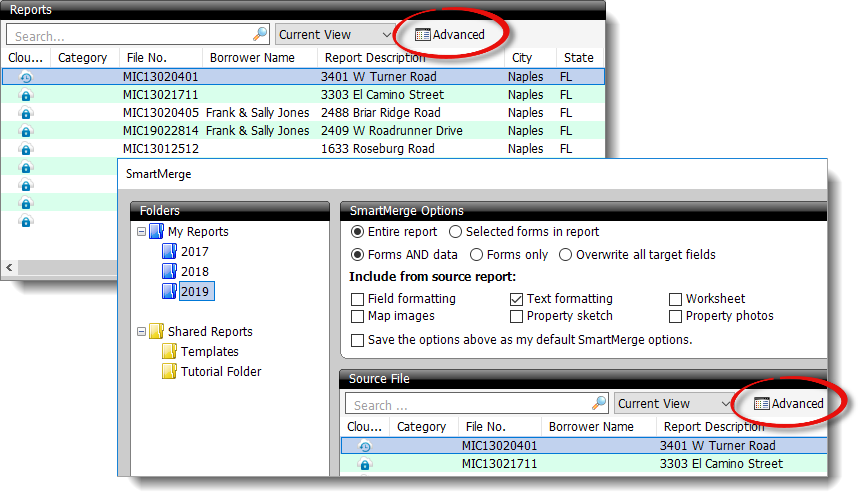Select the Forms only radio button
The width and height of the screenshot is (858, 492).
point(476,255)
